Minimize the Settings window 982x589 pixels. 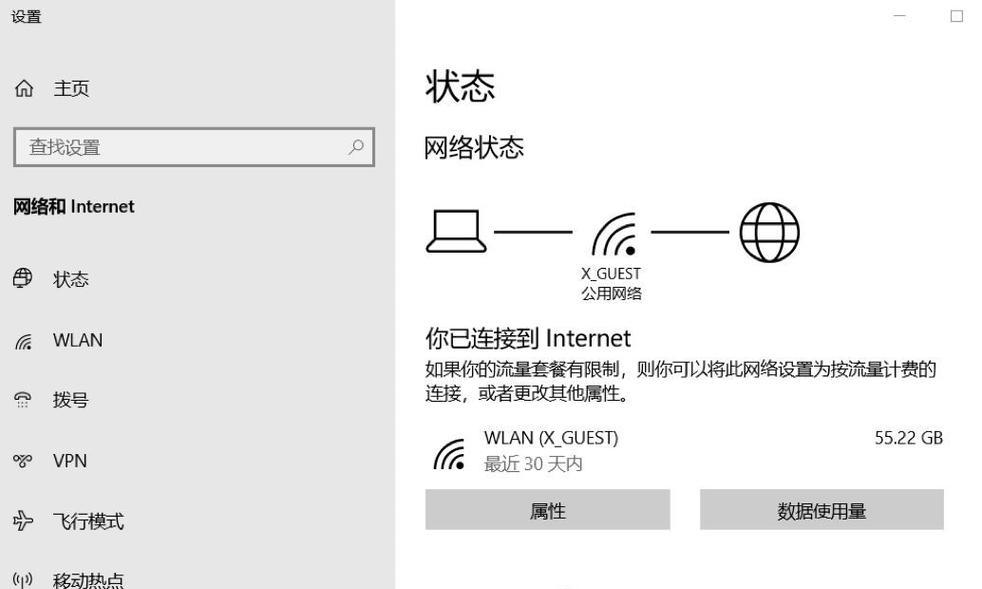pos(899,16)
